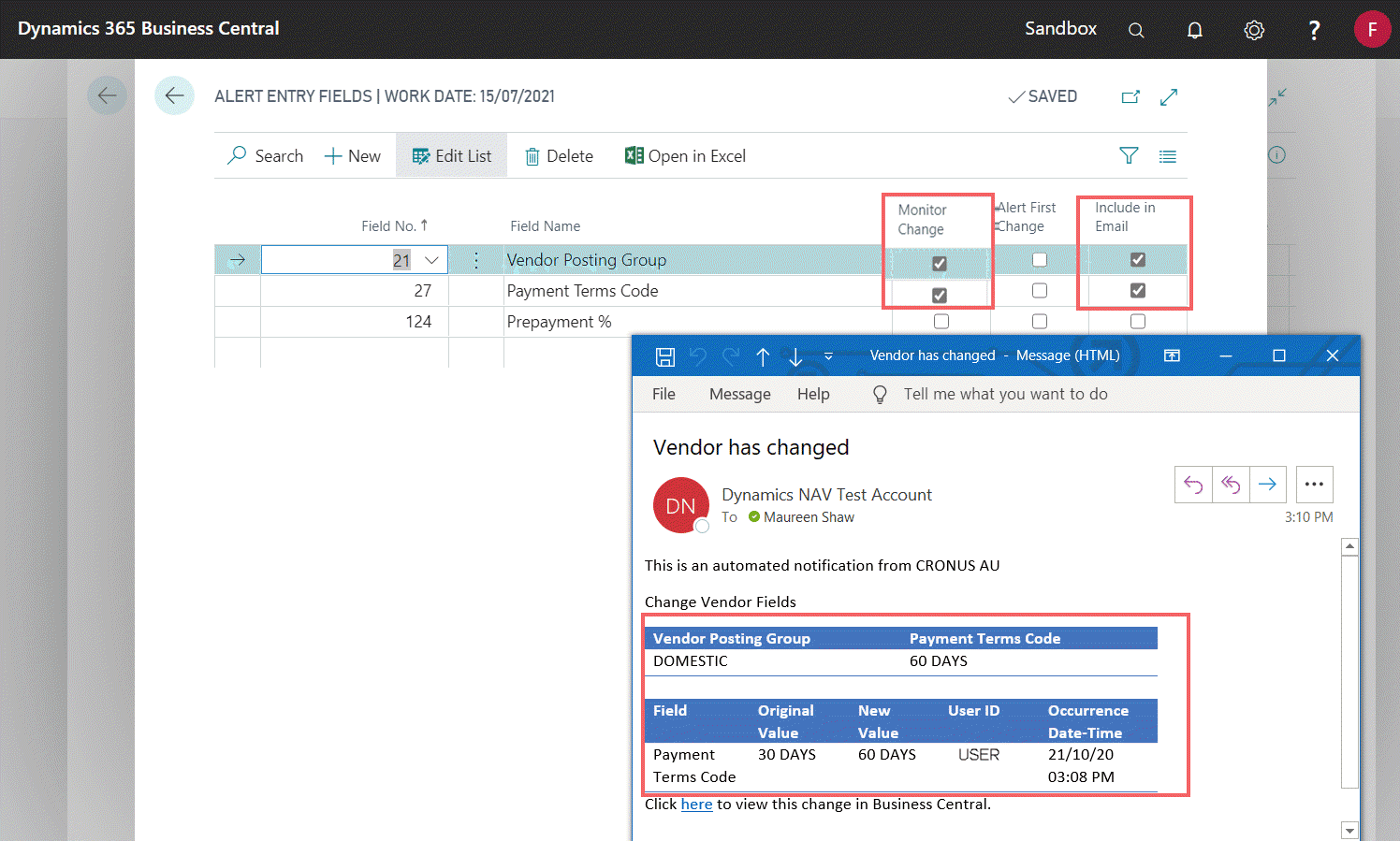1400x841 pixels.
Task: Check Monitor Change for Prepayment %
Action: point(941,322)
